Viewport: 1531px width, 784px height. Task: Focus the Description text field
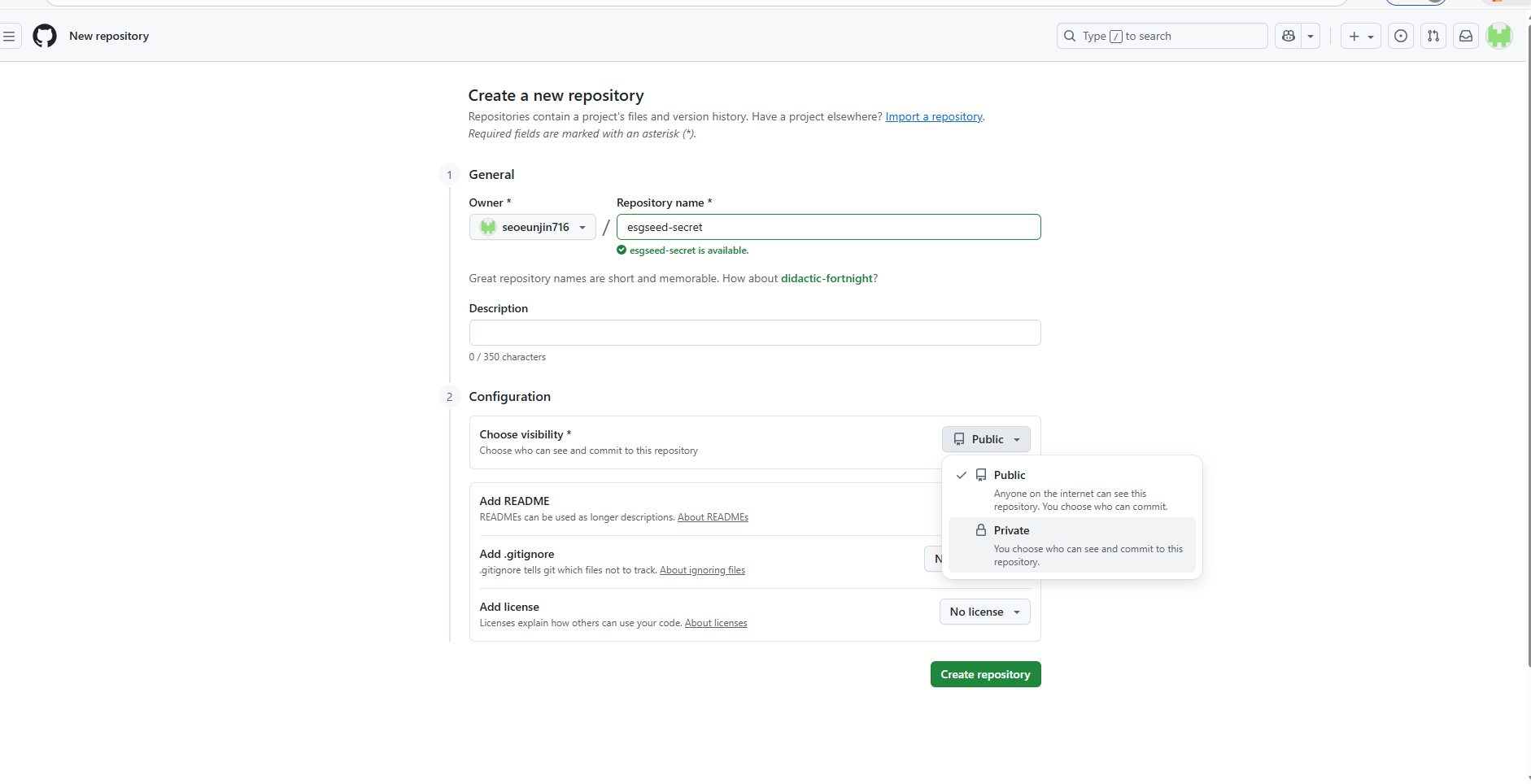[x=755, y=333]
